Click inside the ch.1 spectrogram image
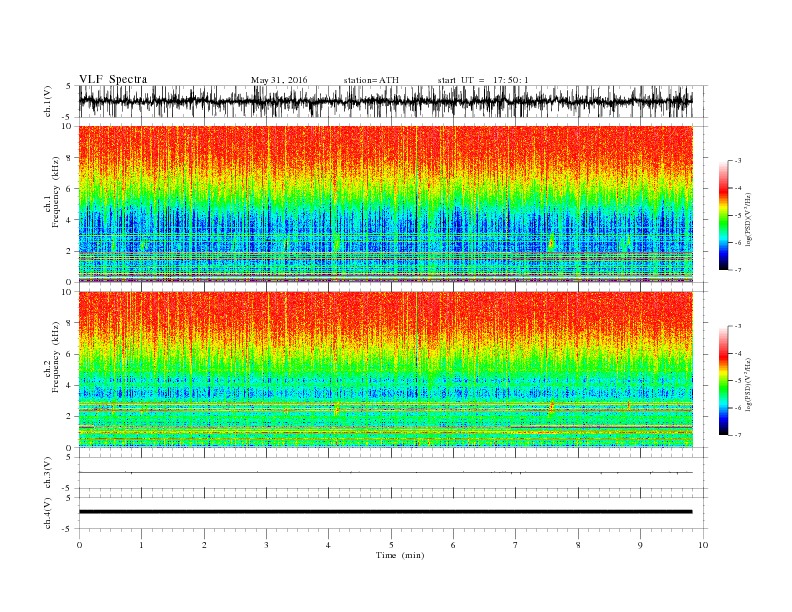The height and width of the screenshot is (612, 792). (386, 204)
